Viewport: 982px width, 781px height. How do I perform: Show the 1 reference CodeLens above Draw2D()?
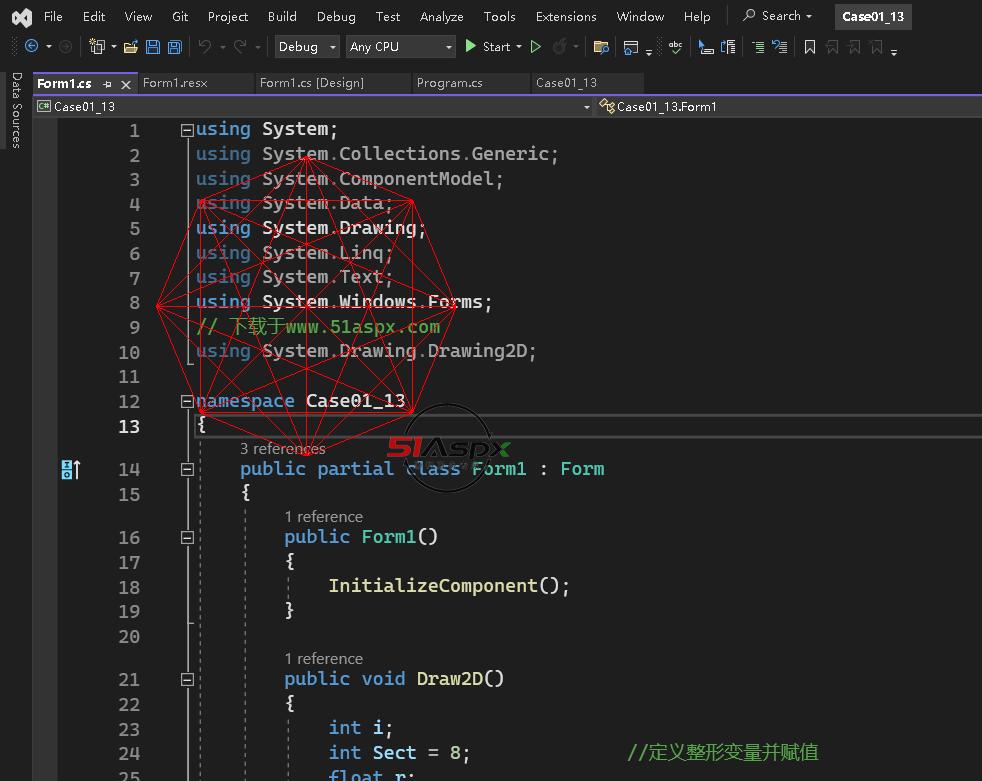[323, 659]
